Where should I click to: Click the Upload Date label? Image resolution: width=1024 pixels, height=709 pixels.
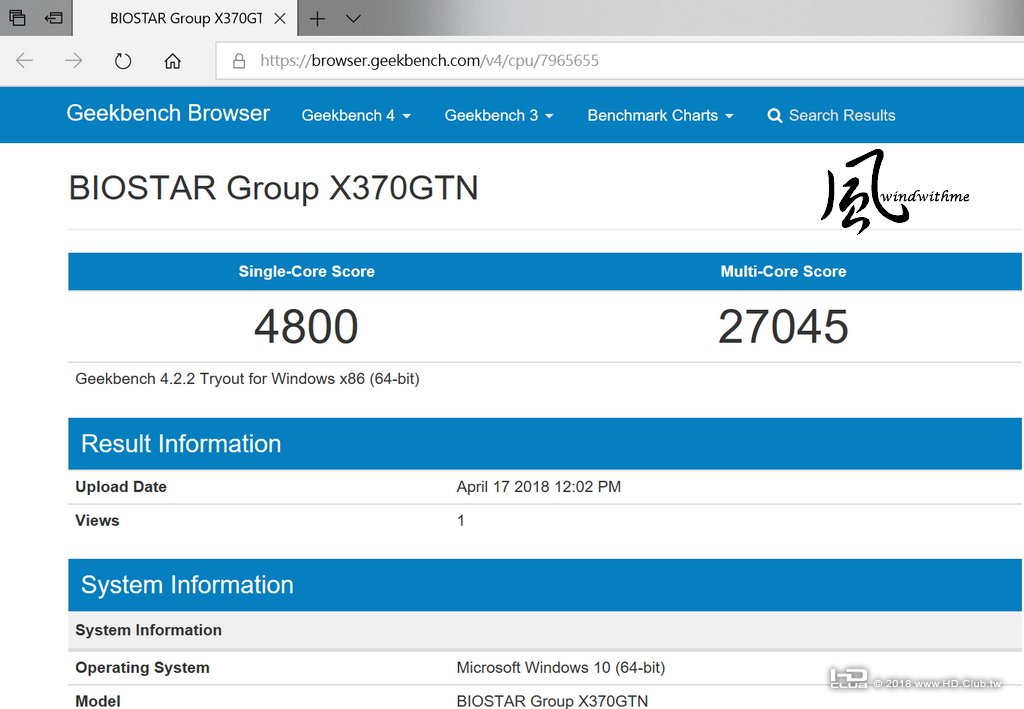(x=121, y=487)
